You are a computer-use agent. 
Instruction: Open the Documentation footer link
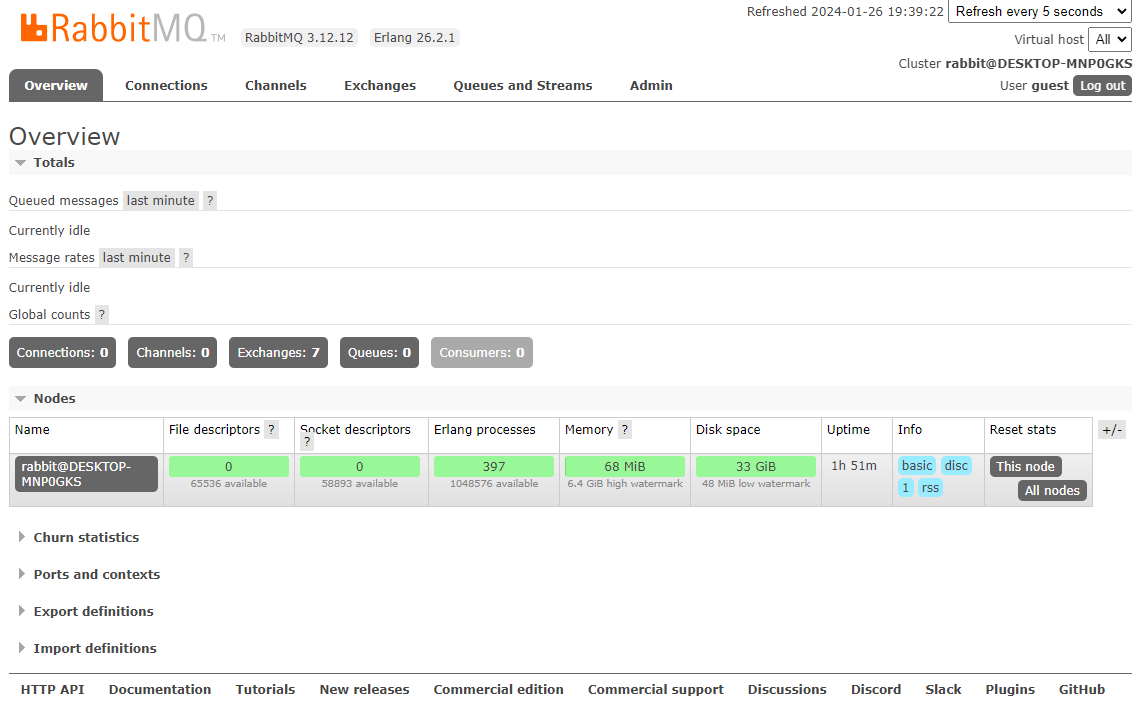point(160,690)
